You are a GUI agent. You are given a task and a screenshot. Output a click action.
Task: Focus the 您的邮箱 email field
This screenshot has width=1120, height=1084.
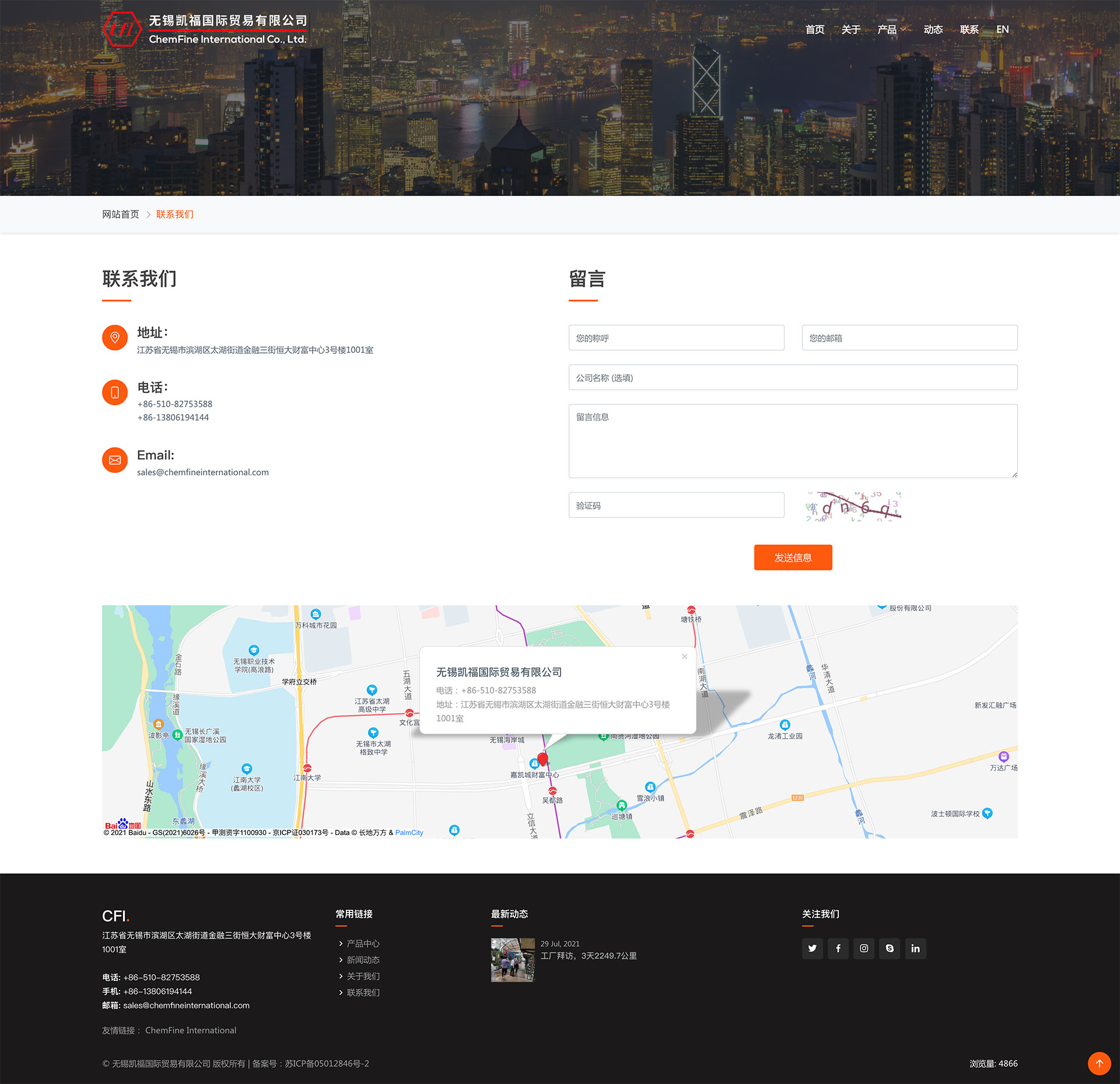point(909,338)
